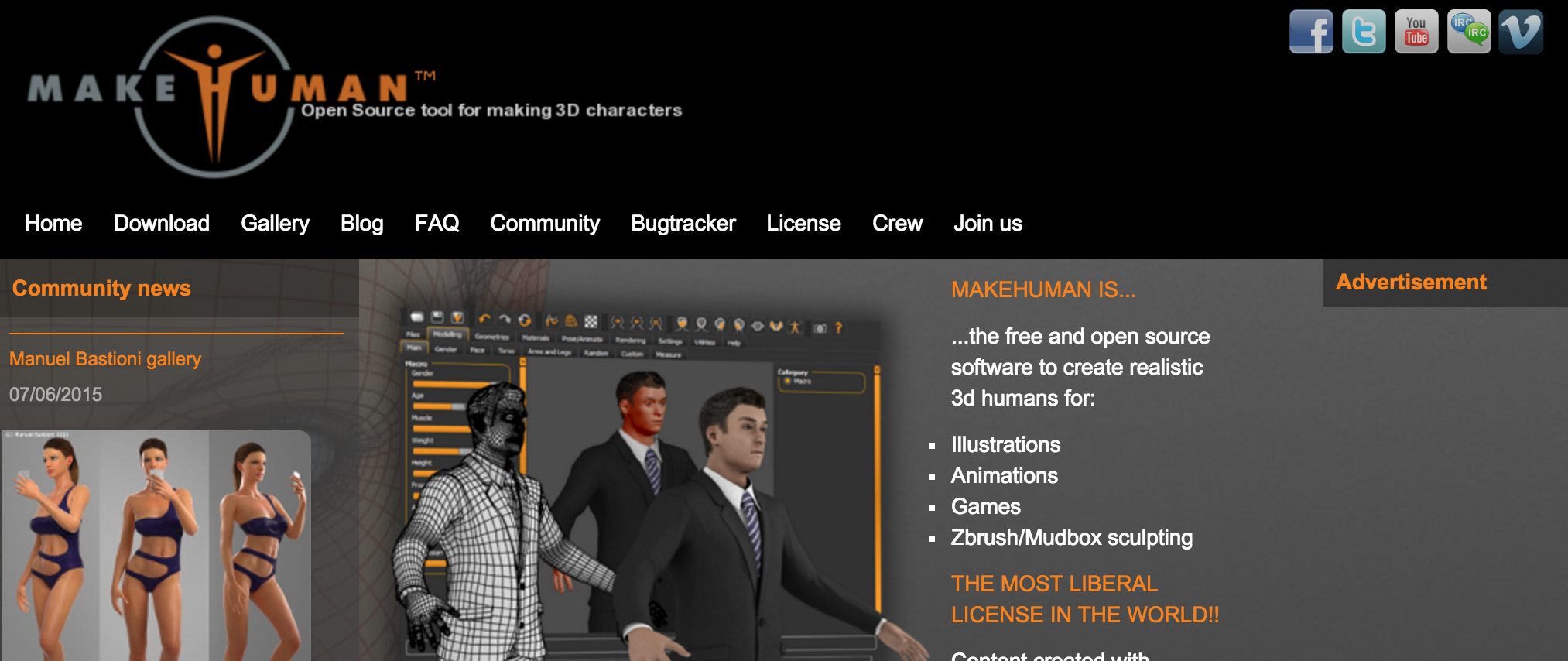Click the MakeHuman software screenshot banner

642,480
